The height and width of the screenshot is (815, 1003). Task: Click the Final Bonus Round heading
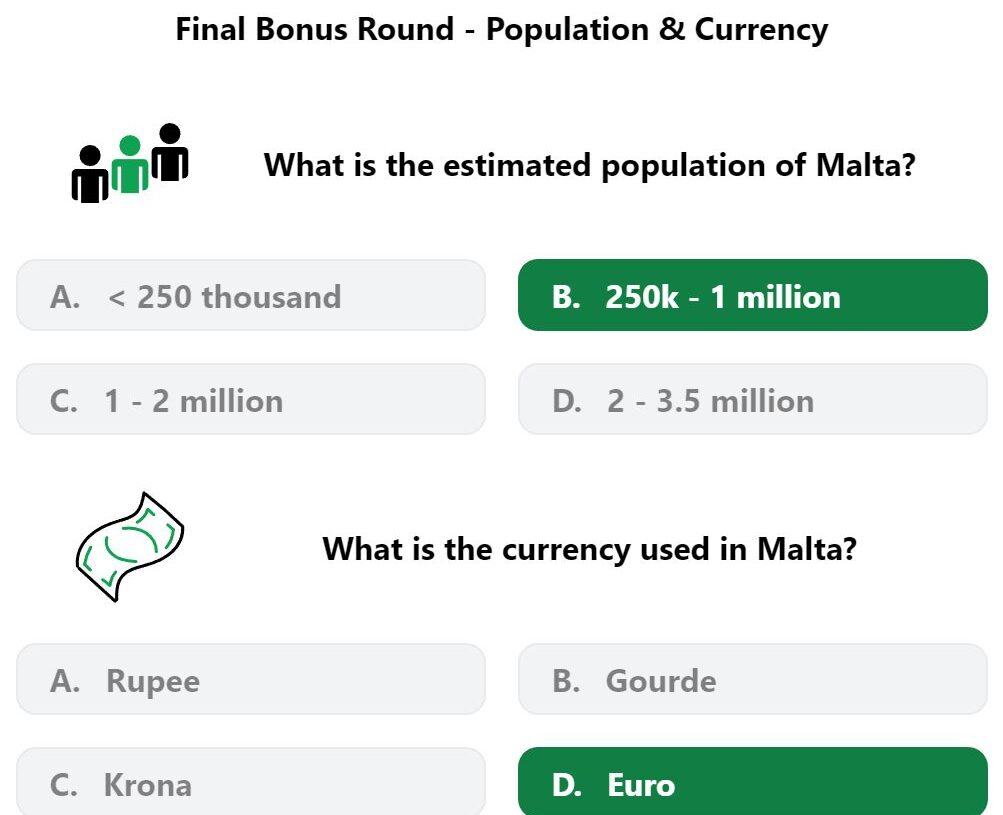(502, 29)
